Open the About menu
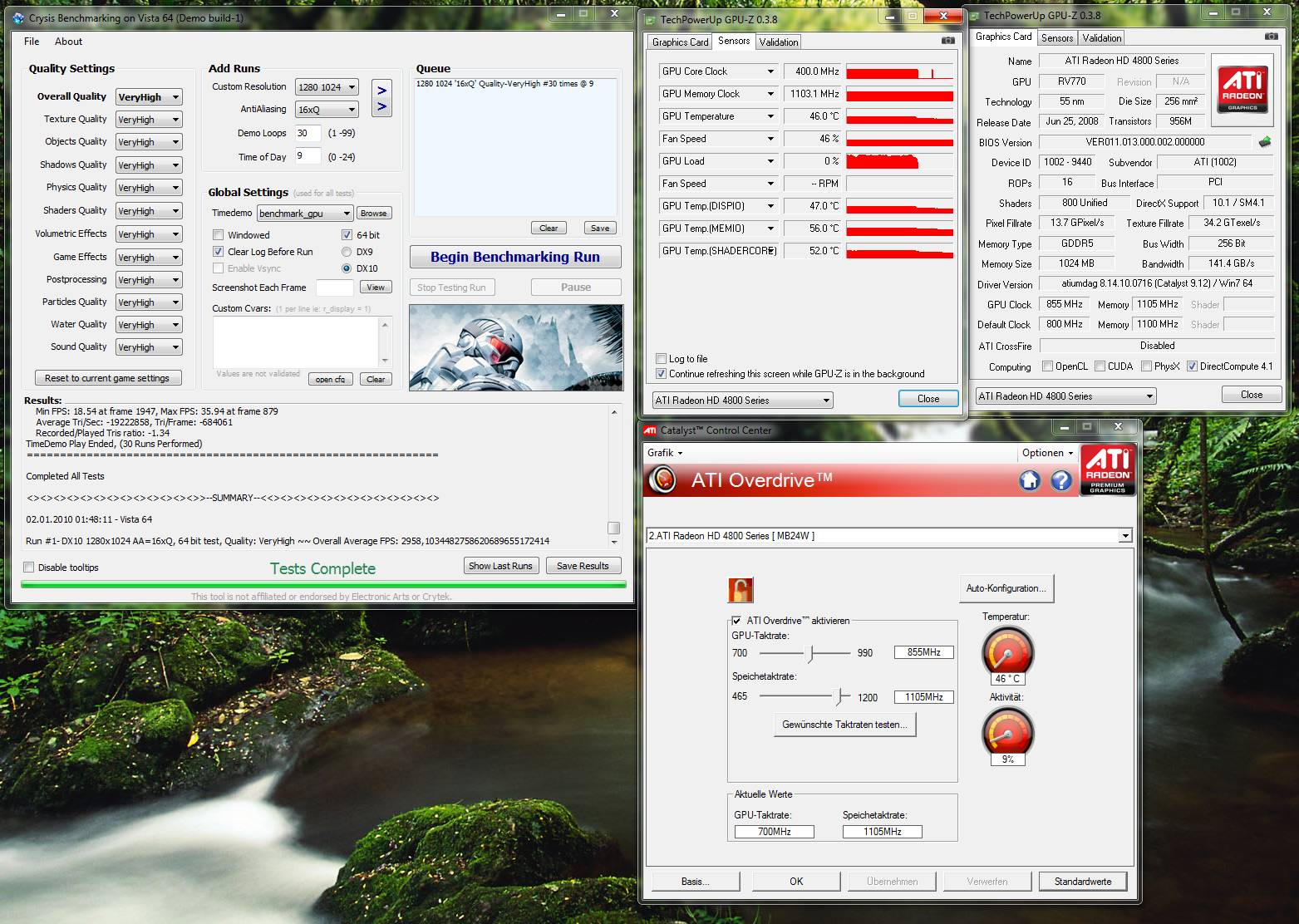 [x=68, y=42]
